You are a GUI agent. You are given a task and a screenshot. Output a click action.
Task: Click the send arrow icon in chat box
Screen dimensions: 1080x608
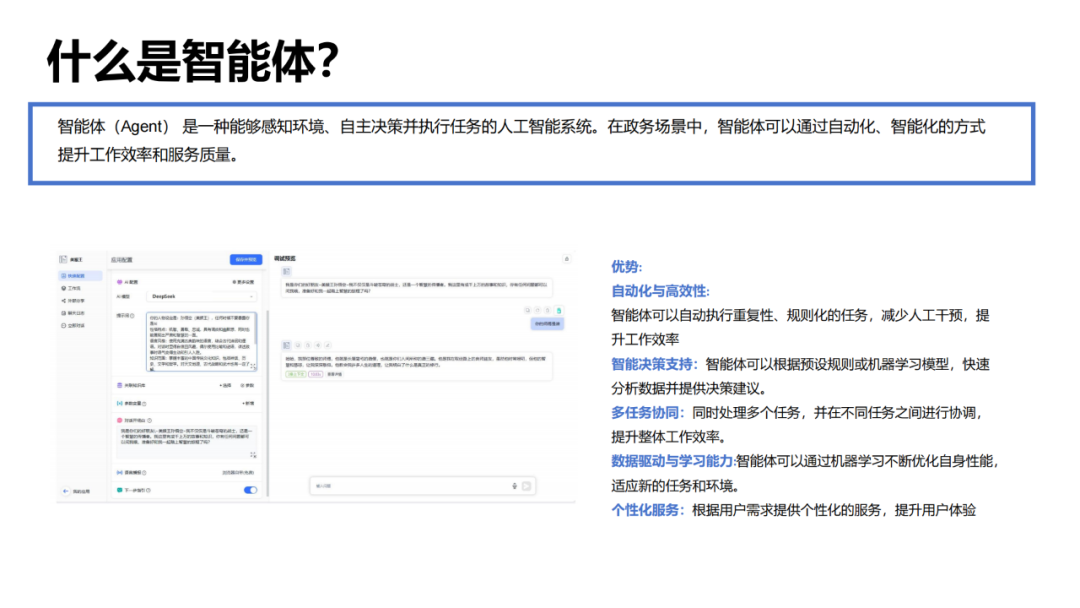527,486
